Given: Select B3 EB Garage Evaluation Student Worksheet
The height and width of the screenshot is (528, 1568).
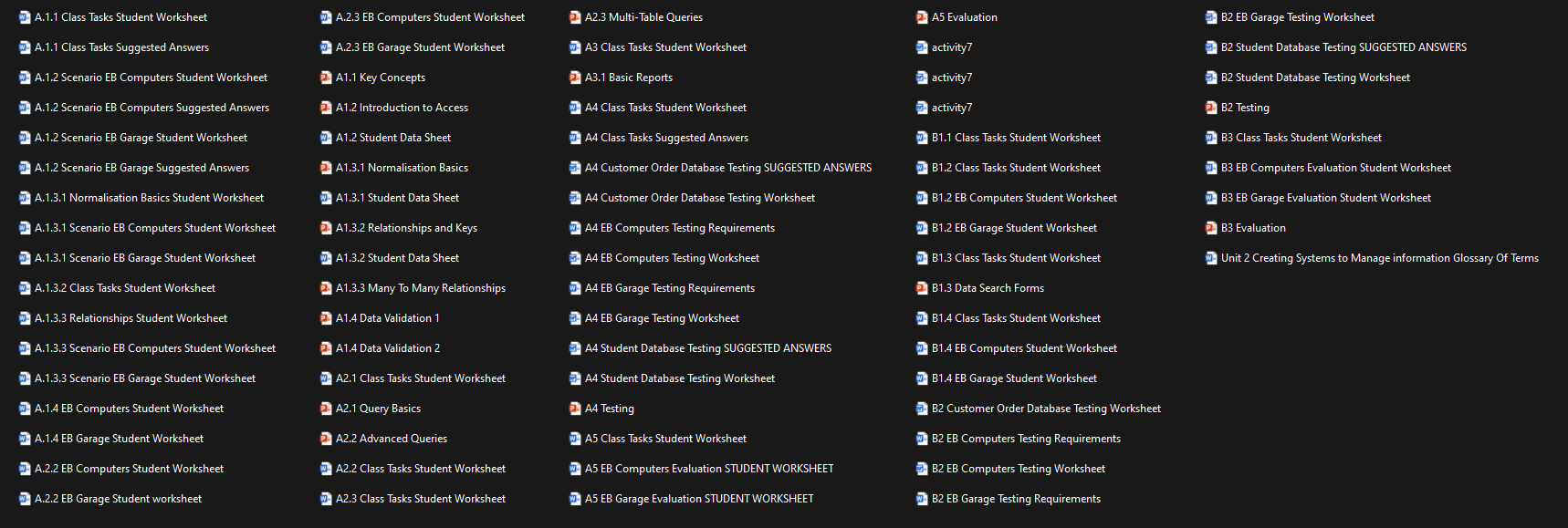Looking at the screenshot, I should (1326, 198).
